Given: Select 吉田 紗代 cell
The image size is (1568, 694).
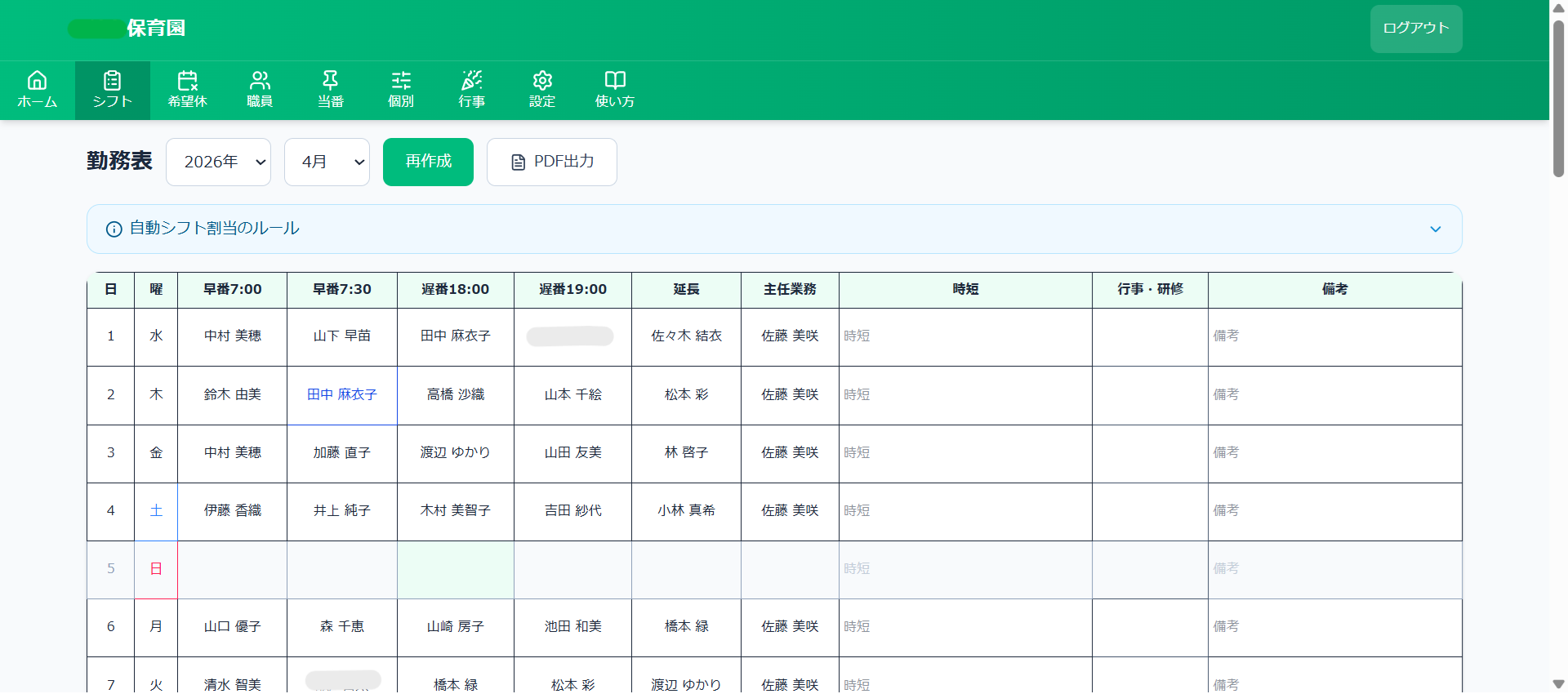Looking at the screenshot, I should [572, 511].
